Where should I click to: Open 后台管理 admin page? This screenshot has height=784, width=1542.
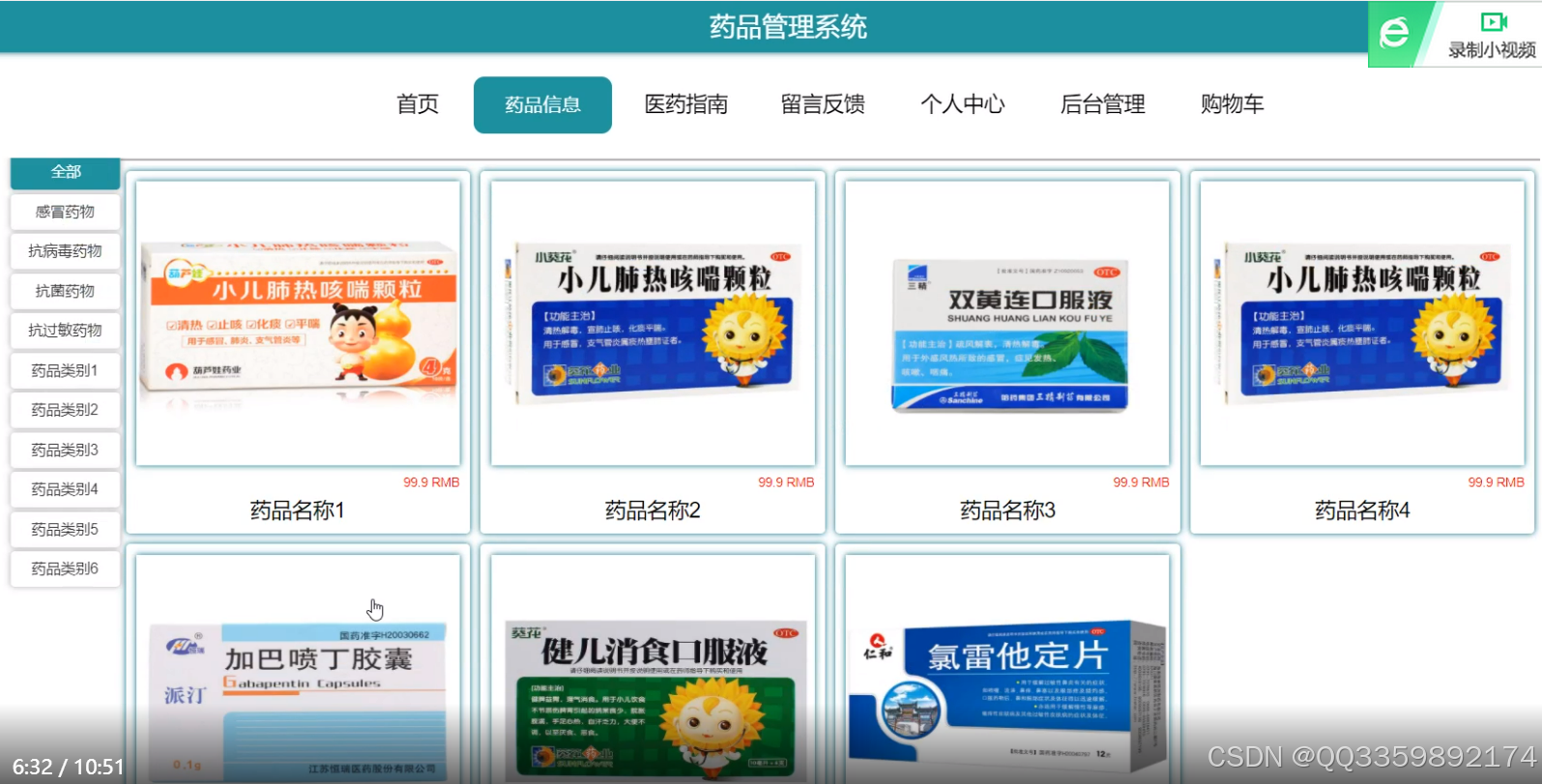pos(1103,104)
